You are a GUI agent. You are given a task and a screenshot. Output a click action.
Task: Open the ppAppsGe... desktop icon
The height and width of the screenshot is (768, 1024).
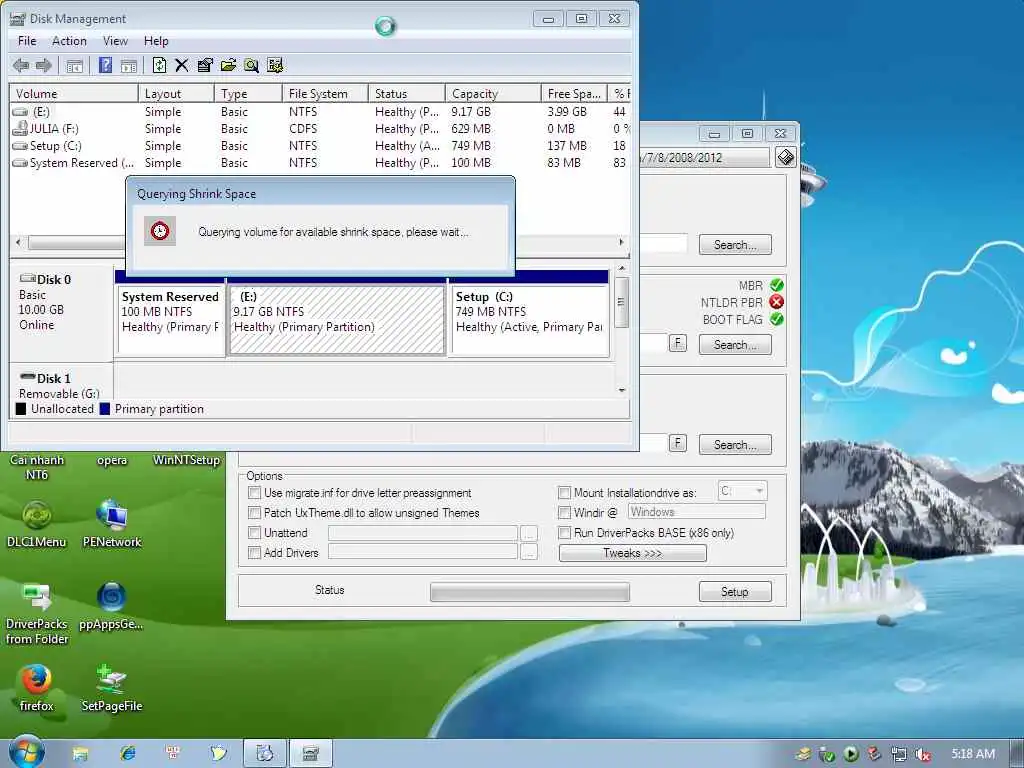pos(111,606)
